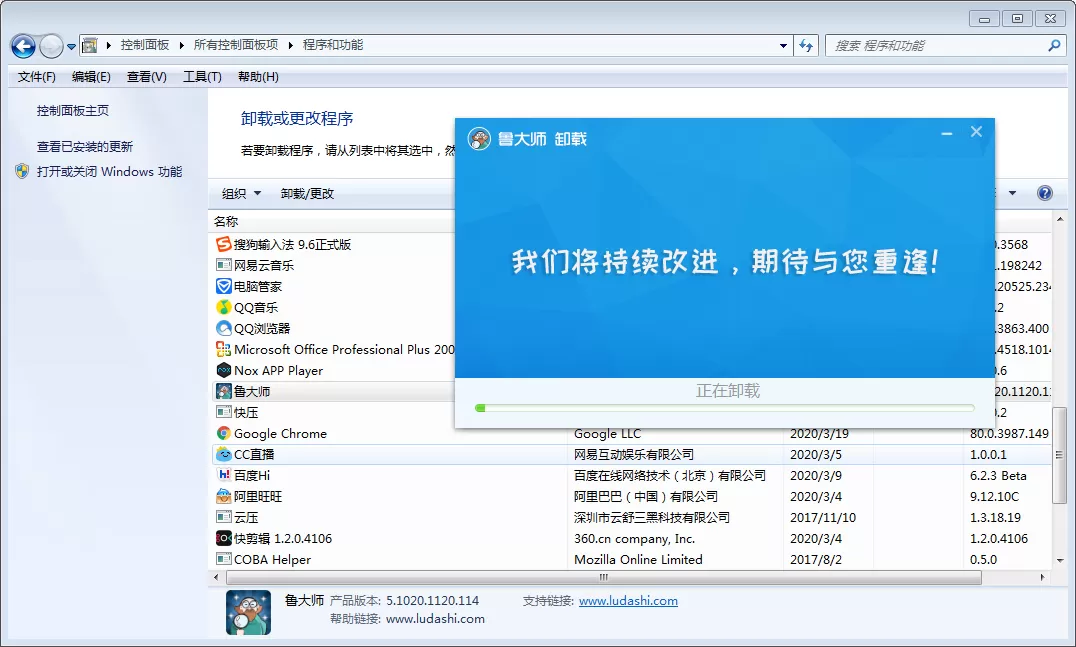
Task: Maximize the Control Panel window
Action: (1017, 19)
